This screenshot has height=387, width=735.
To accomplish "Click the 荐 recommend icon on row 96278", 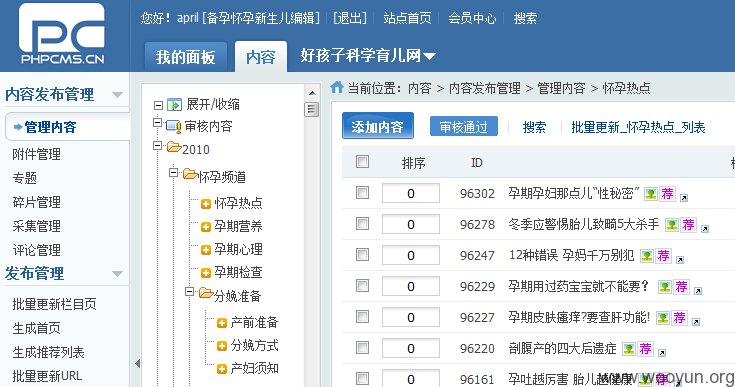I will click(689, 225).
